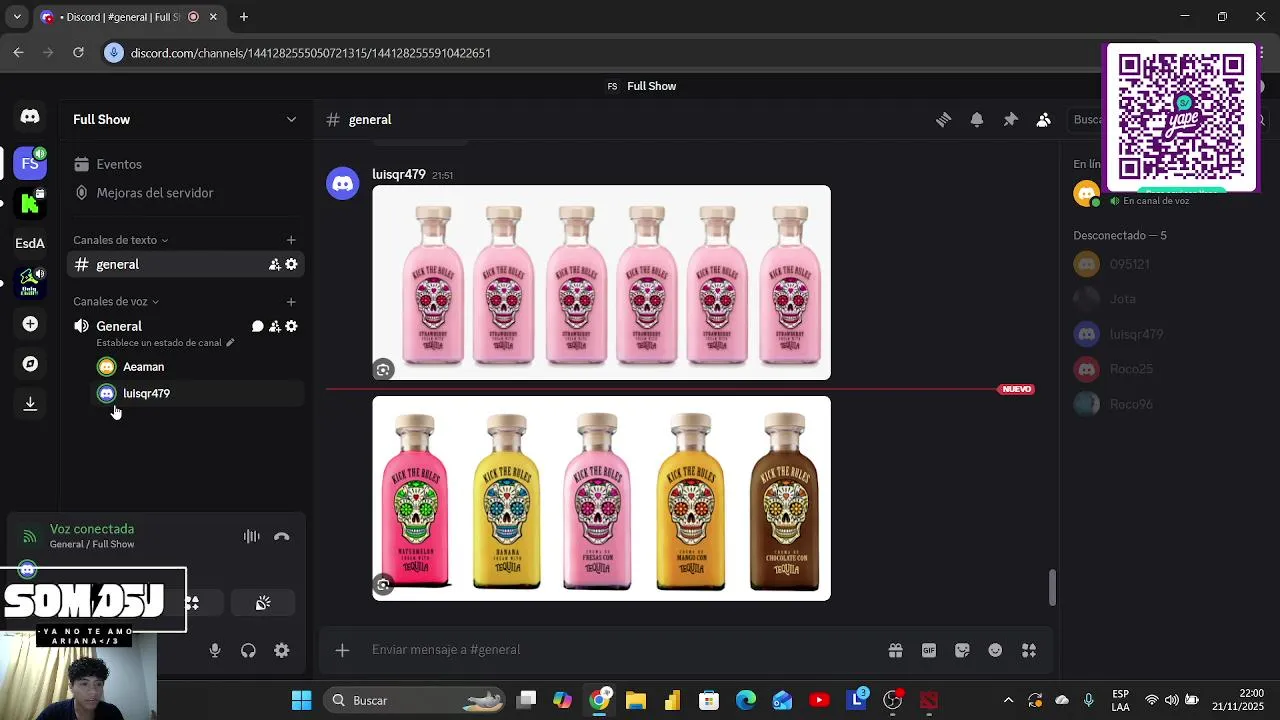Open Discover servers compass icon
Viewport: 1280px width, 720px height.
30,364
